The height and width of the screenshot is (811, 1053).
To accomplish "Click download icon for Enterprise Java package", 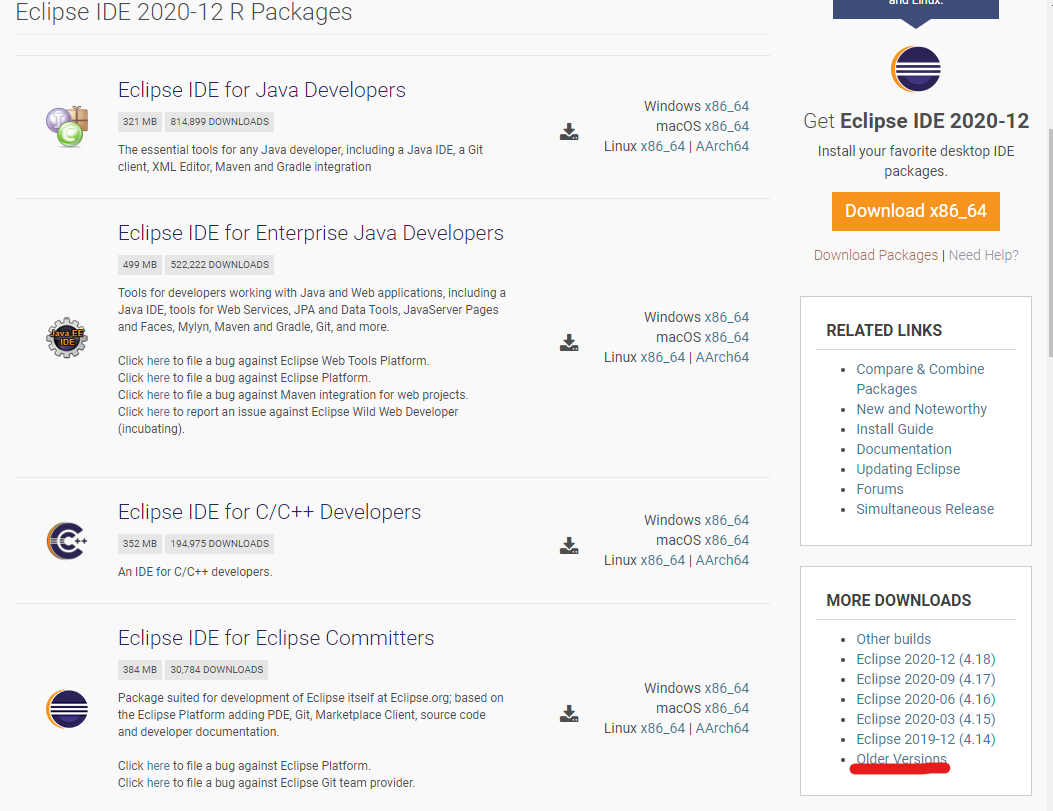I will pos(569,342).
